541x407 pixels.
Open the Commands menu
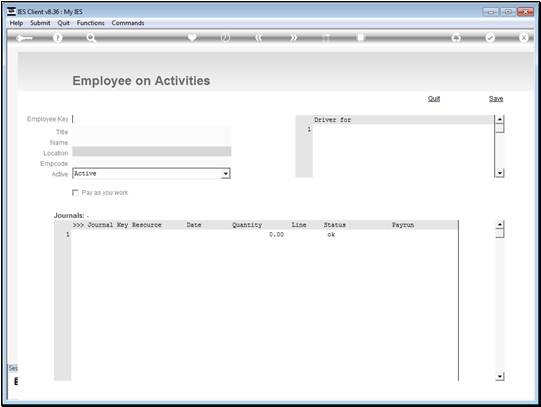(128, 23)
